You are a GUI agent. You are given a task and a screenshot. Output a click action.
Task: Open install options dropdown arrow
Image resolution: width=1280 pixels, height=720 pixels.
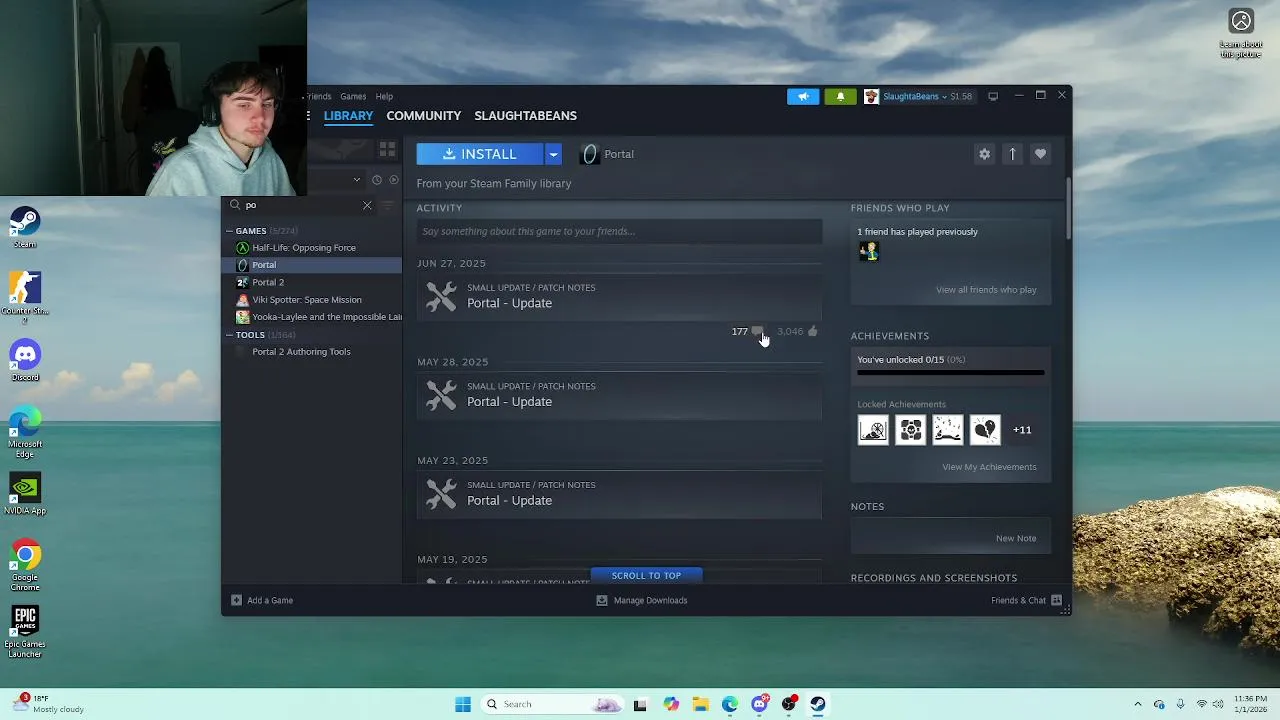(x=553, y=154)
